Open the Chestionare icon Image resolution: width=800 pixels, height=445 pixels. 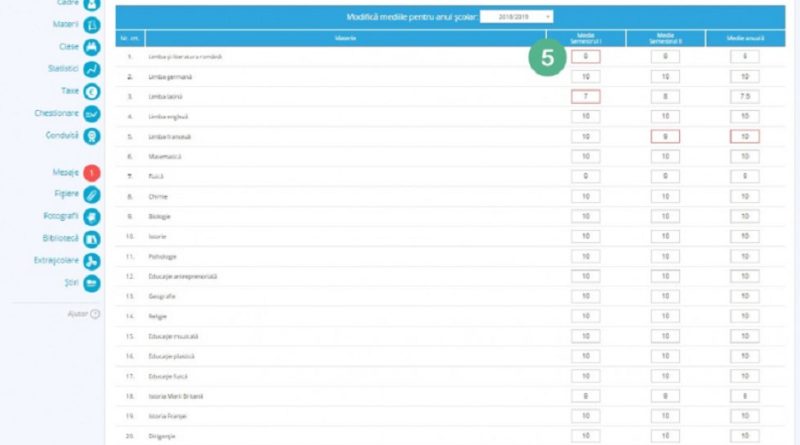pyautogui.click(x=92, y=114)
